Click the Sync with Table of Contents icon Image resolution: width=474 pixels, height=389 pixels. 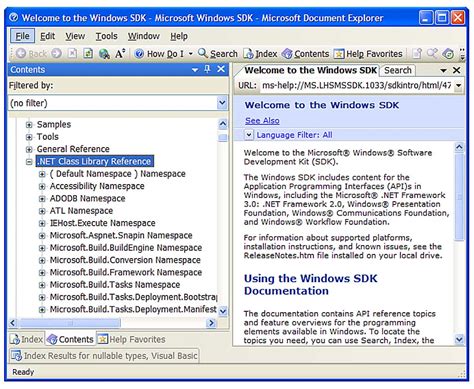tap(448, 54)
